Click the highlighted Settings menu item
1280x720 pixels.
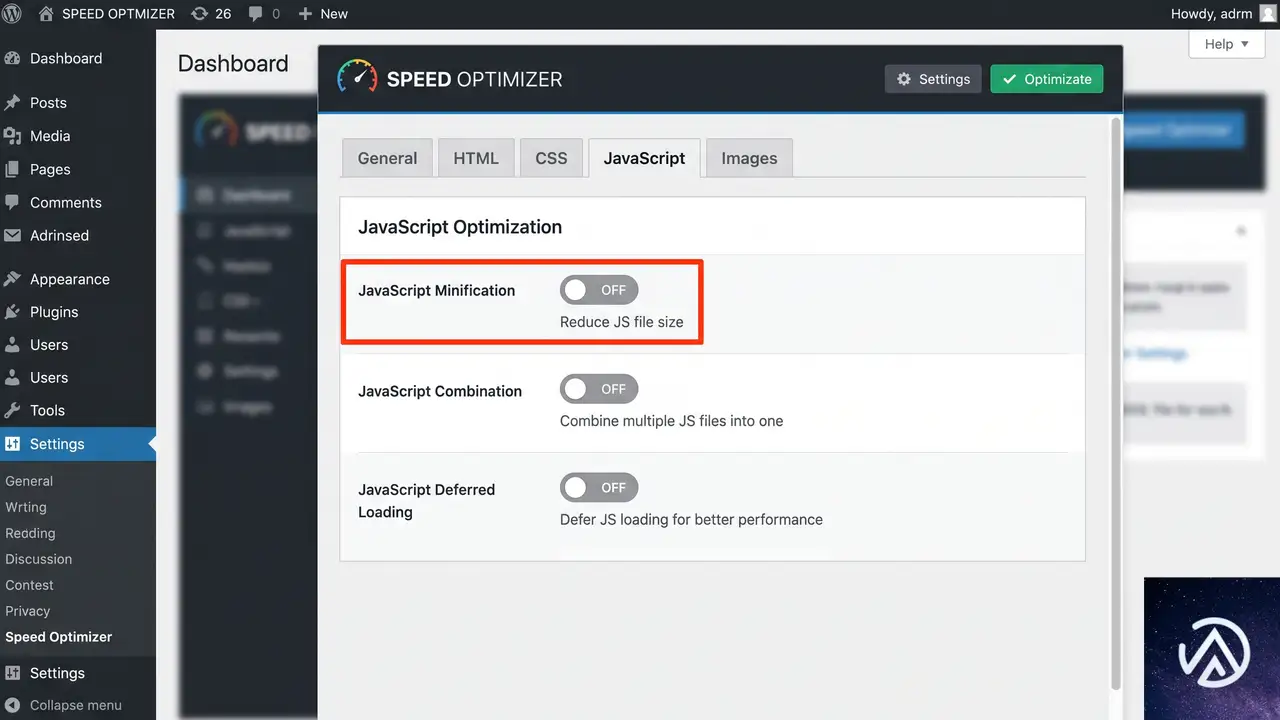click(78, 444)
